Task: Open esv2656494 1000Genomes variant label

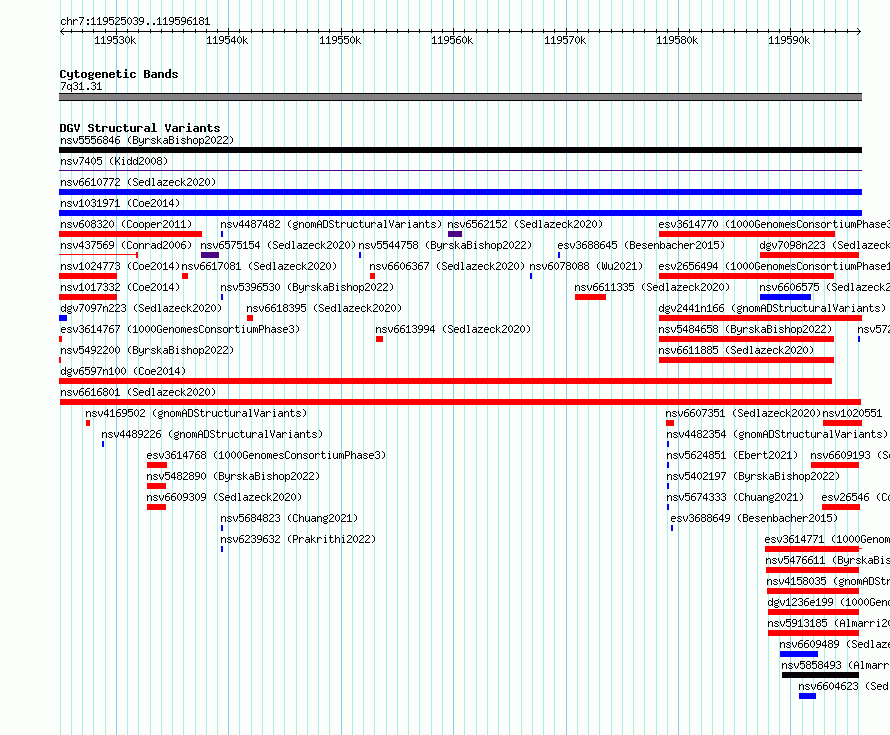Action: 774,266
